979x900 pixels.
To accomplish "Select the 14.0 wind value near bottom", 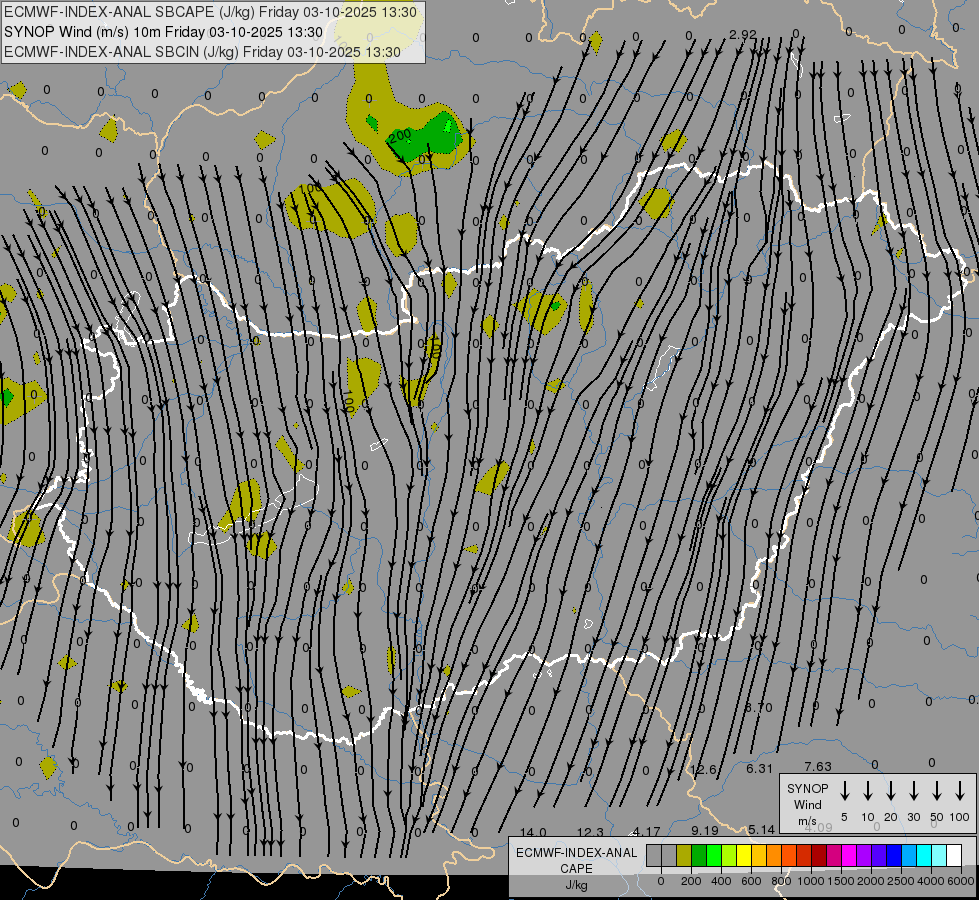I will [x=533, y=832].
